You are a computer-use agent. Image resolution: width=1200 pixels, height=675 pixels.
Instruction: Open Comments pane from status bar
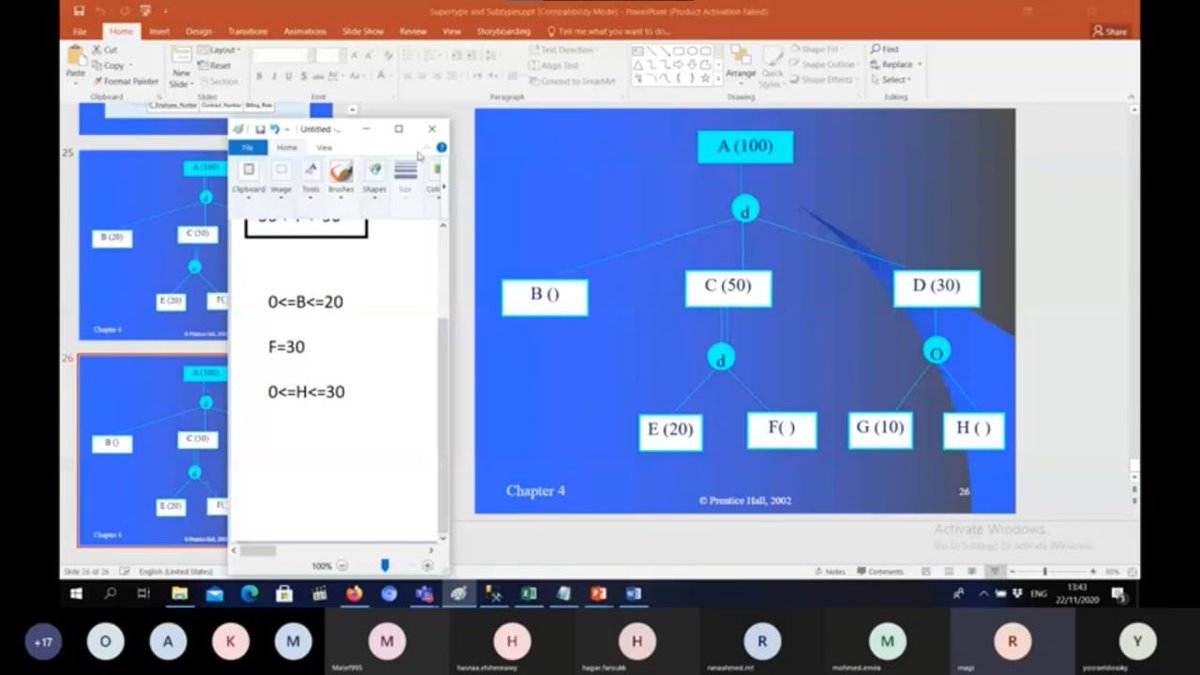879,571
